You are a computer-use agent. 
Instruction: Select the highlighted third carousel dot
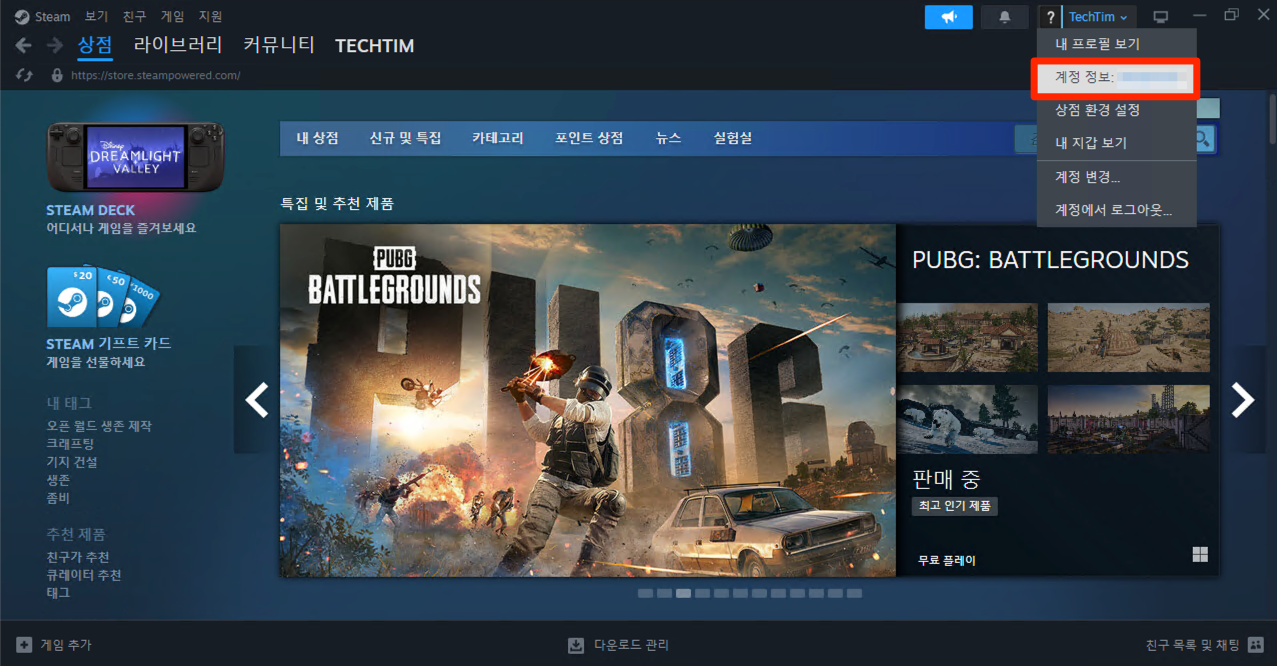click(683, 593)
